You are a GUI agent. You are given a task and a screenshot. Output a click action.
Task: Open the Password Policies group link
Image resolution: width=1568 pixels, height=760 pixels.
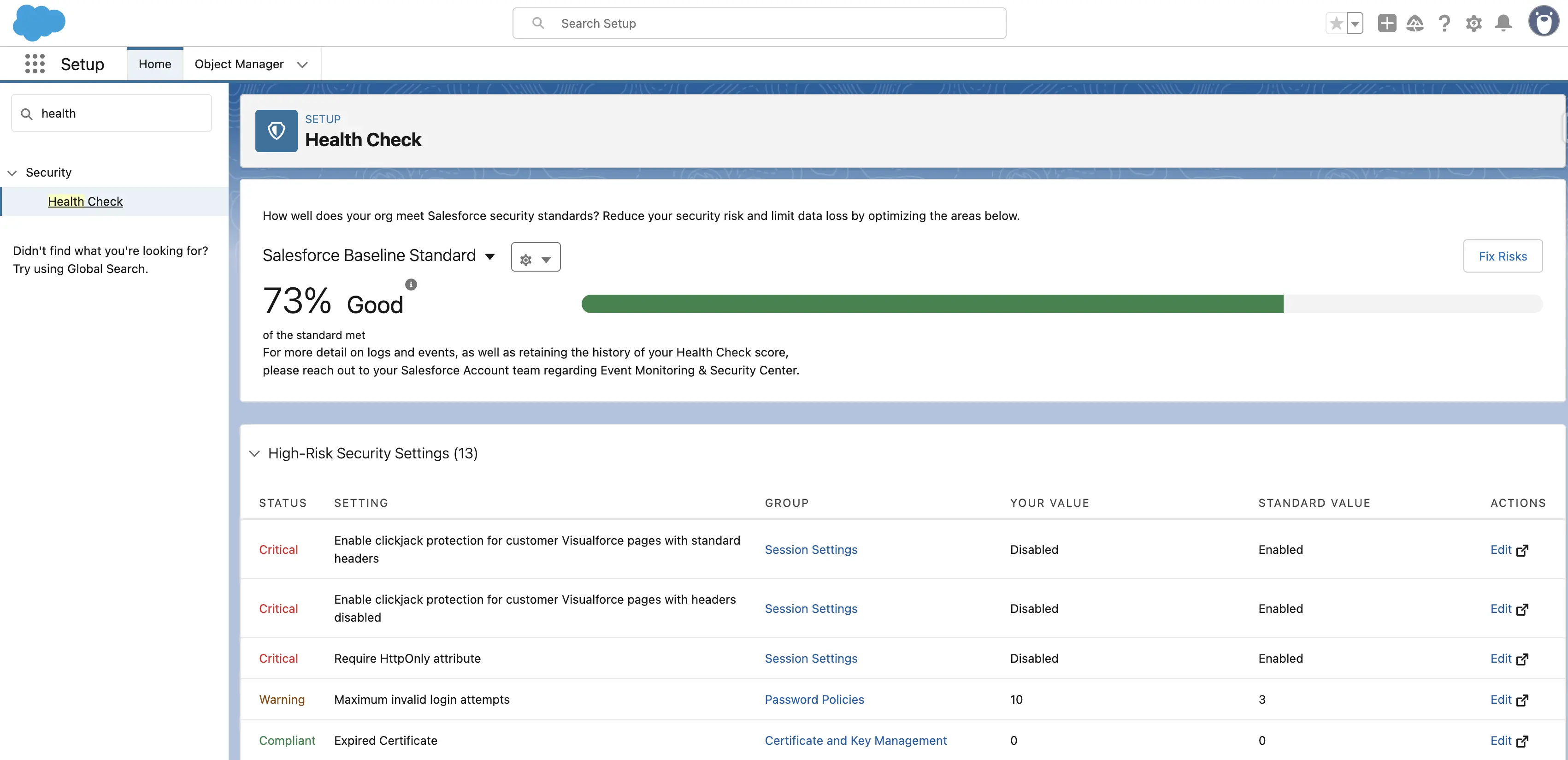click(x=814, y=700)
